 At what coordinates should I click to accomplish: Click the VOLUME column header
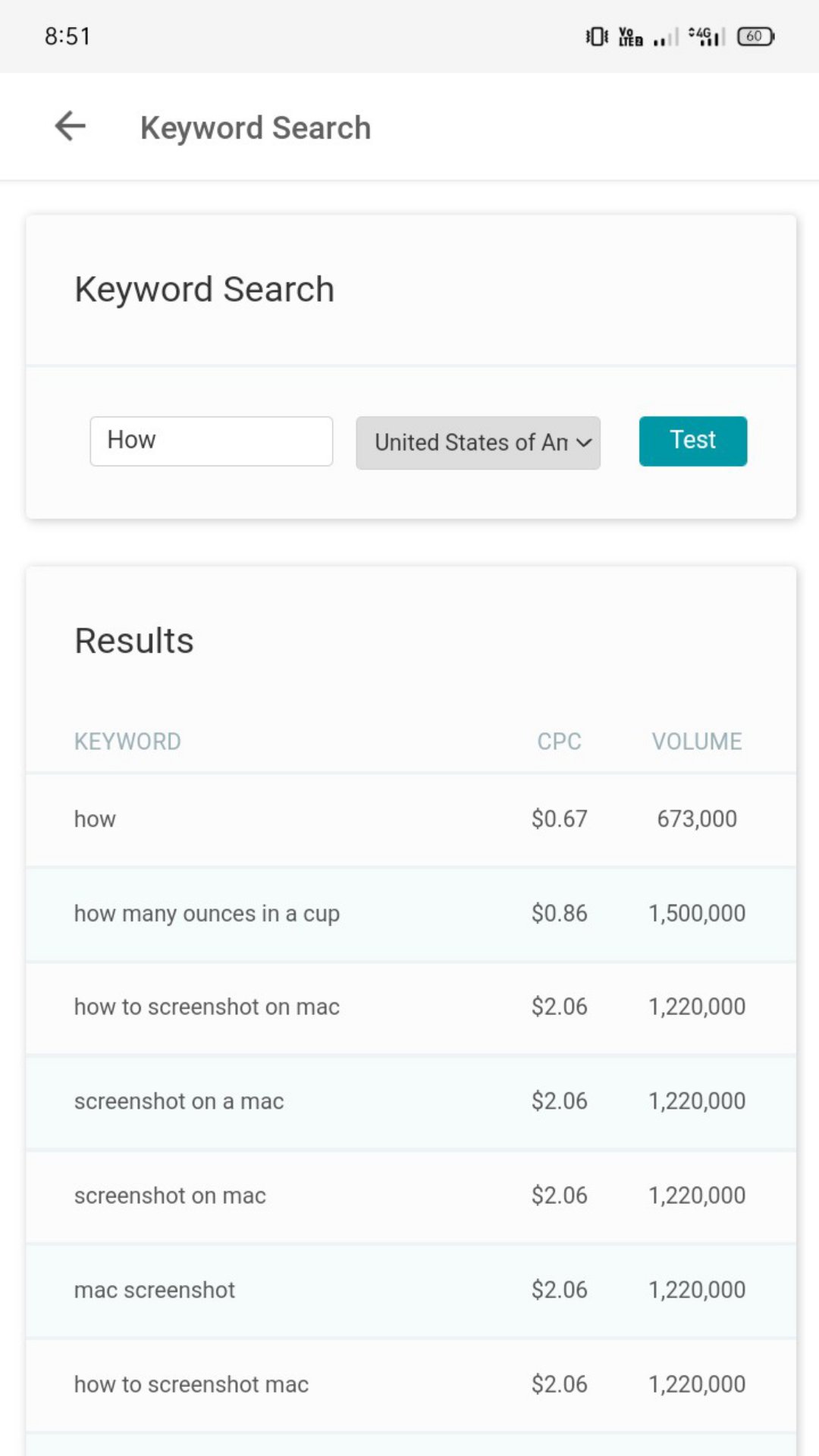[696, 741]
